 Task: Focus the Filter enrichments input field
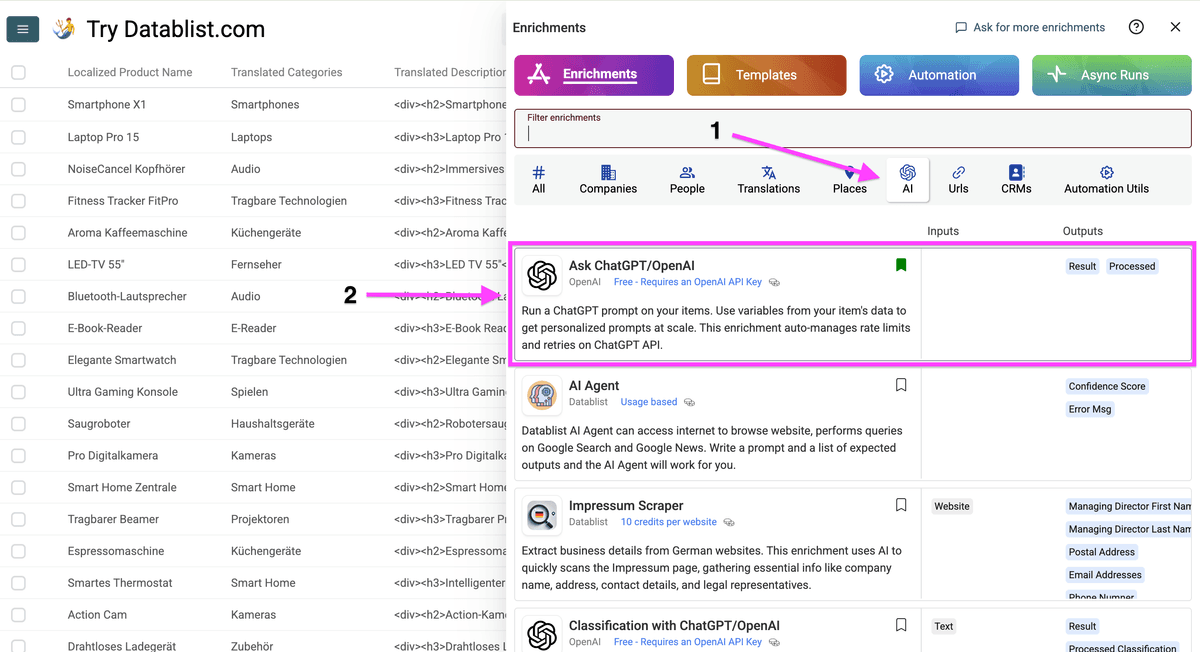[852, 128]
